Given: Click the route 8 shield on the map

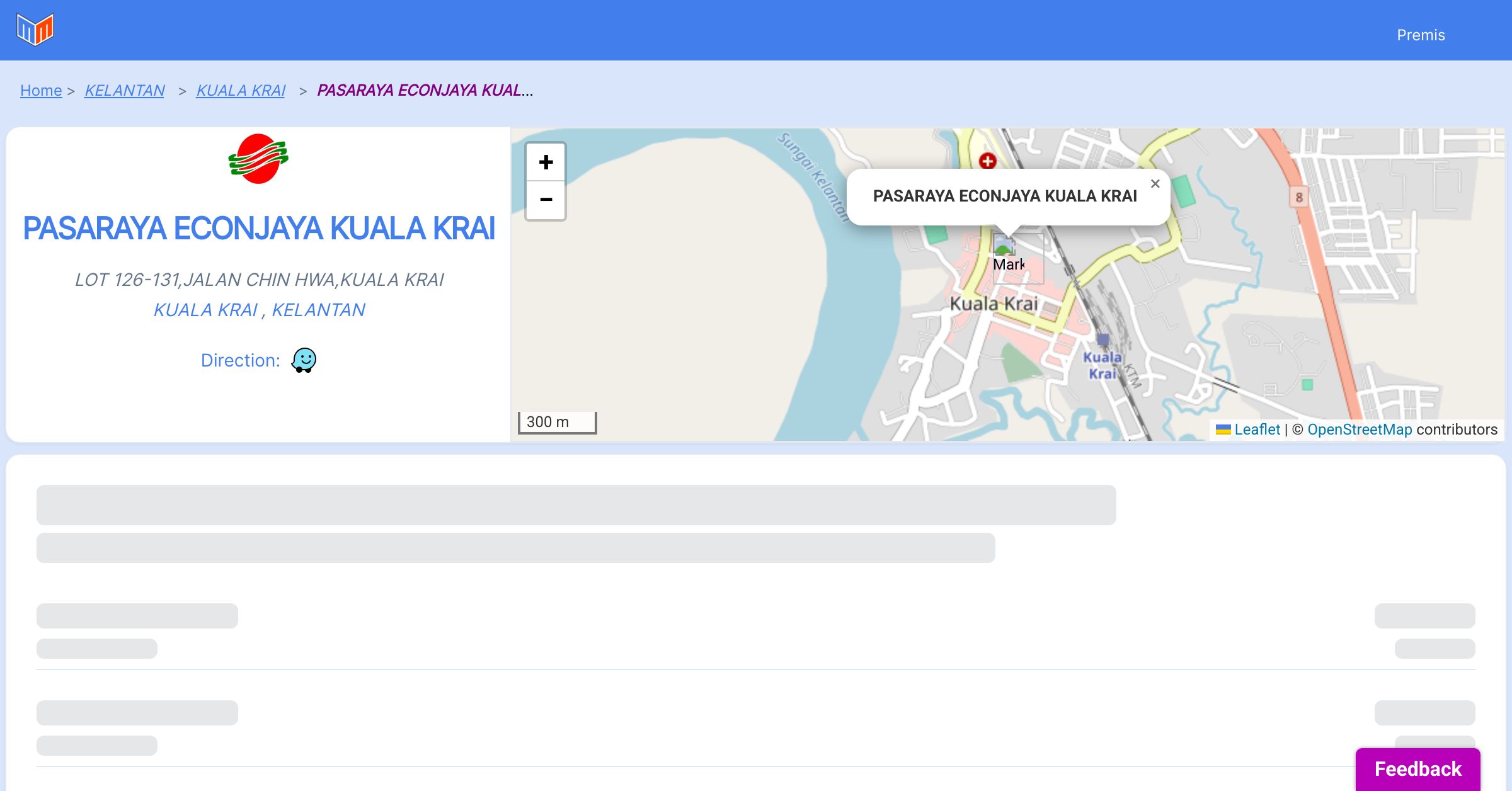Looking at the screenshot, I should tap(1298, 197).
